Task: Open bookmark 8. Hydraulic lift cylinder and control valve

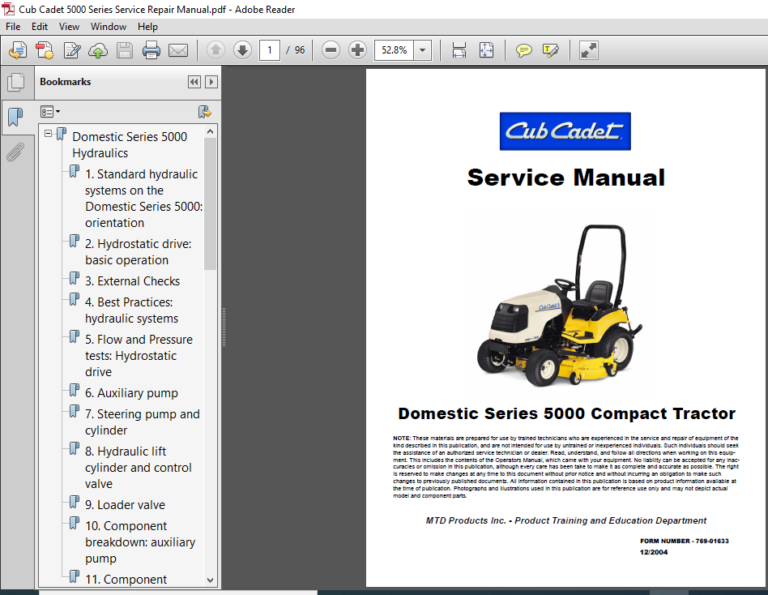Action: (x=138, y=467)
